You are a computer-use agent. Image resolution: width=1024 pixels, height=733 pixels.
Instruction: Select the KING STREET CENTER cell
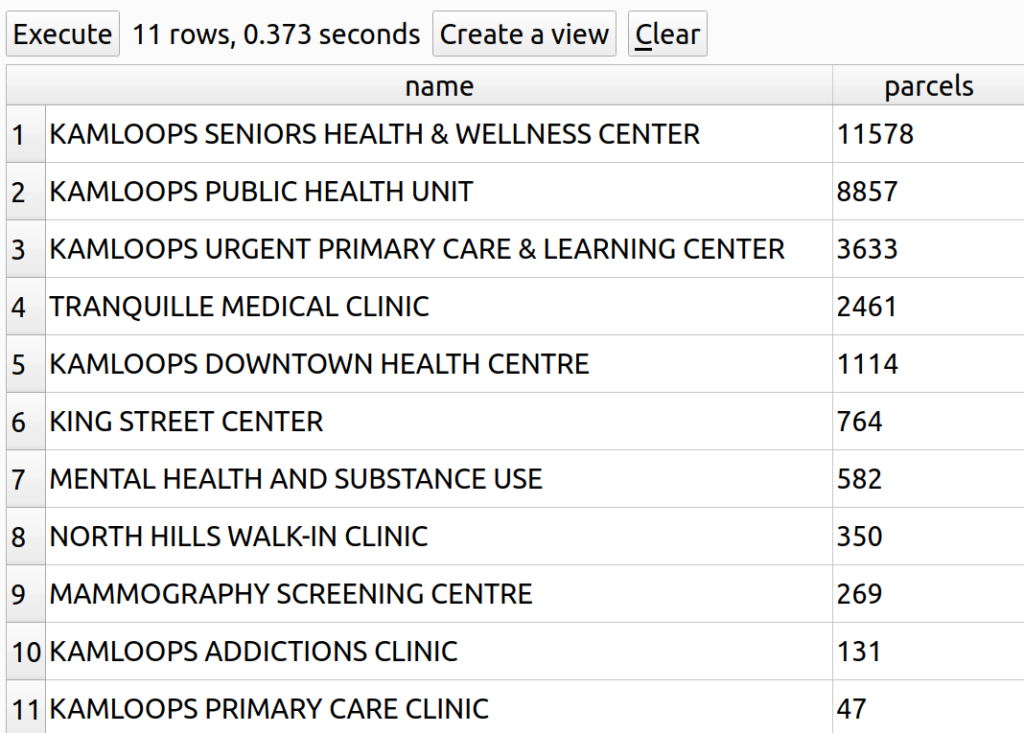(x=186, y=421)
